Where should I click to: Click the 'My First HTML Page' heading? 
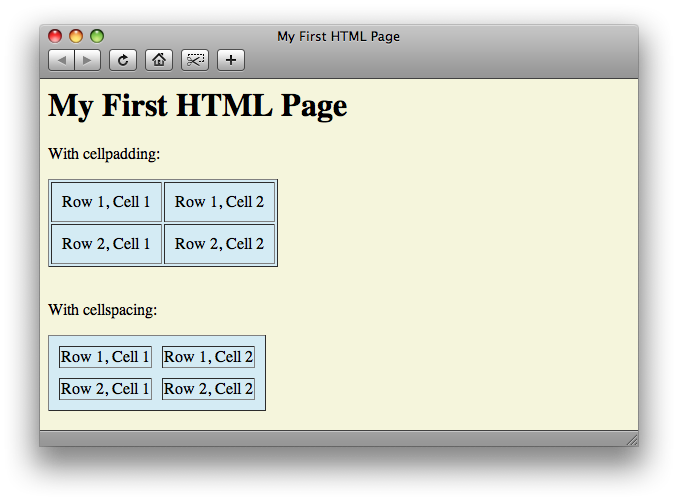point(198,105)
